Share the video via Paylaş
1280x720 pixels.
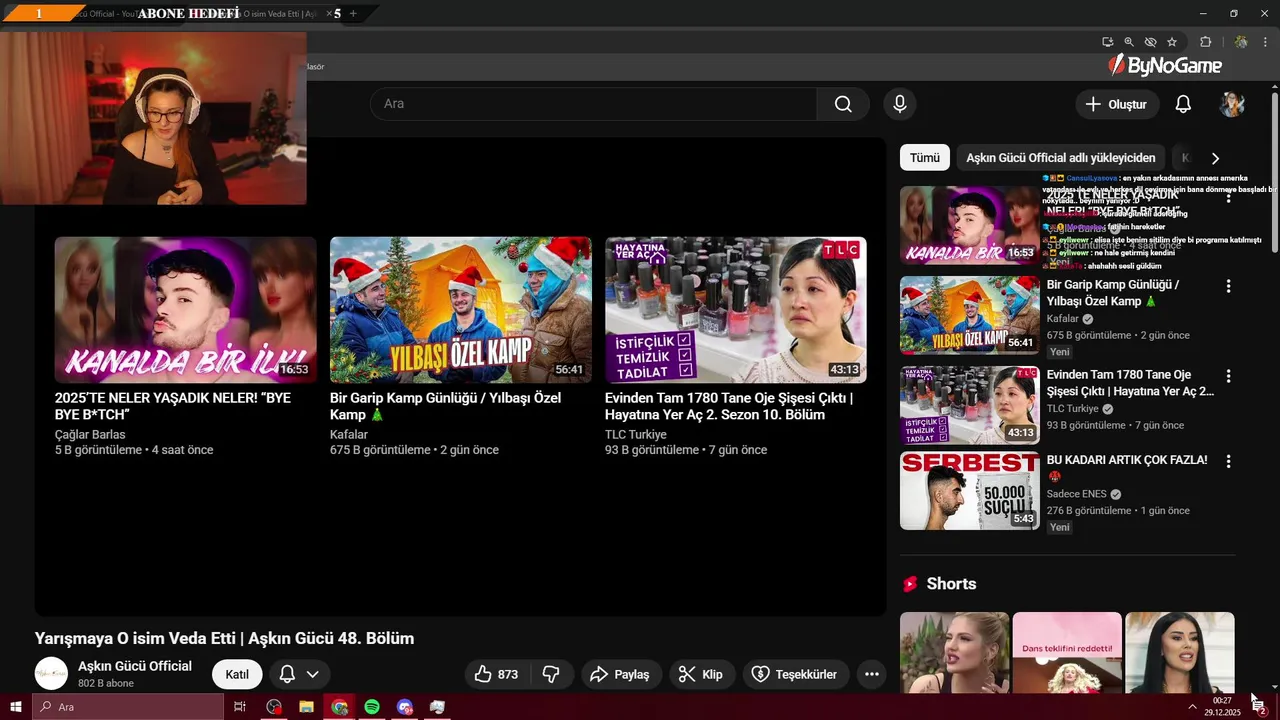(619, 674)
